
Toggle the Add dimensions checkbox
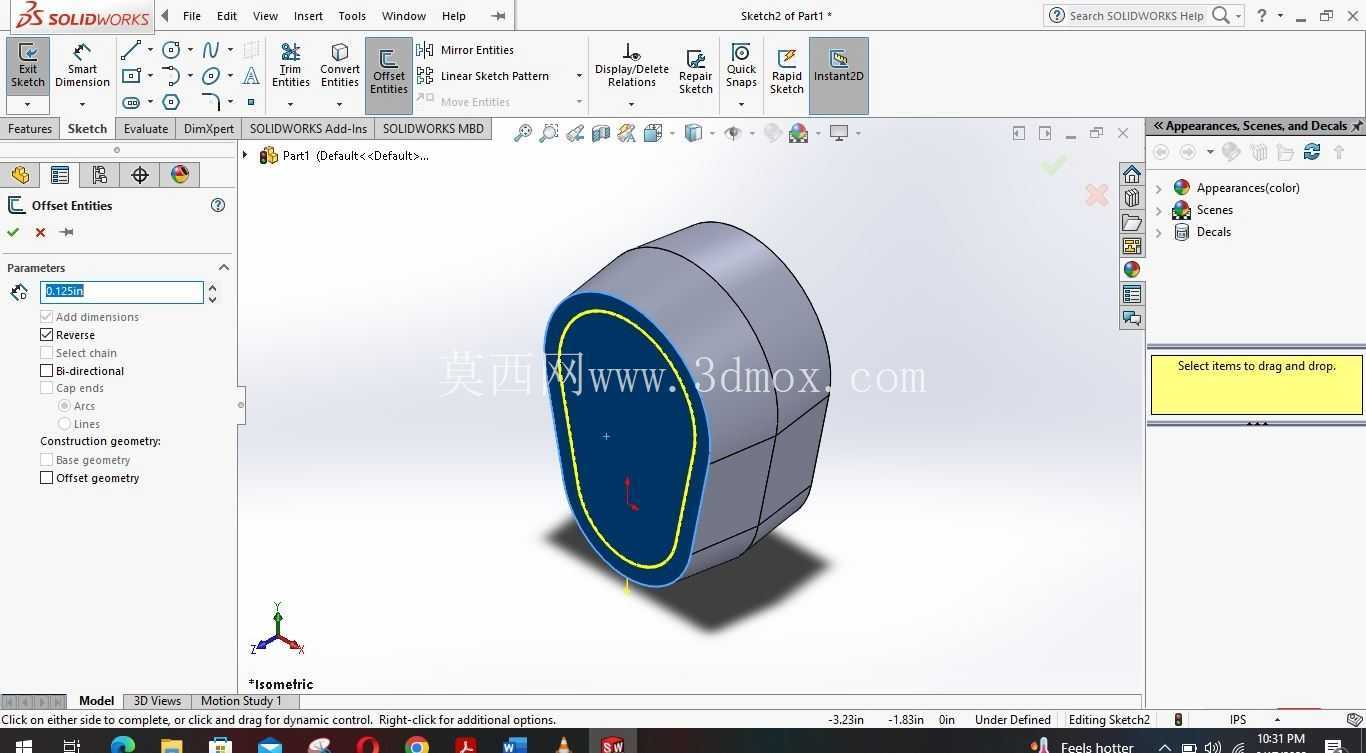(46, 317)
